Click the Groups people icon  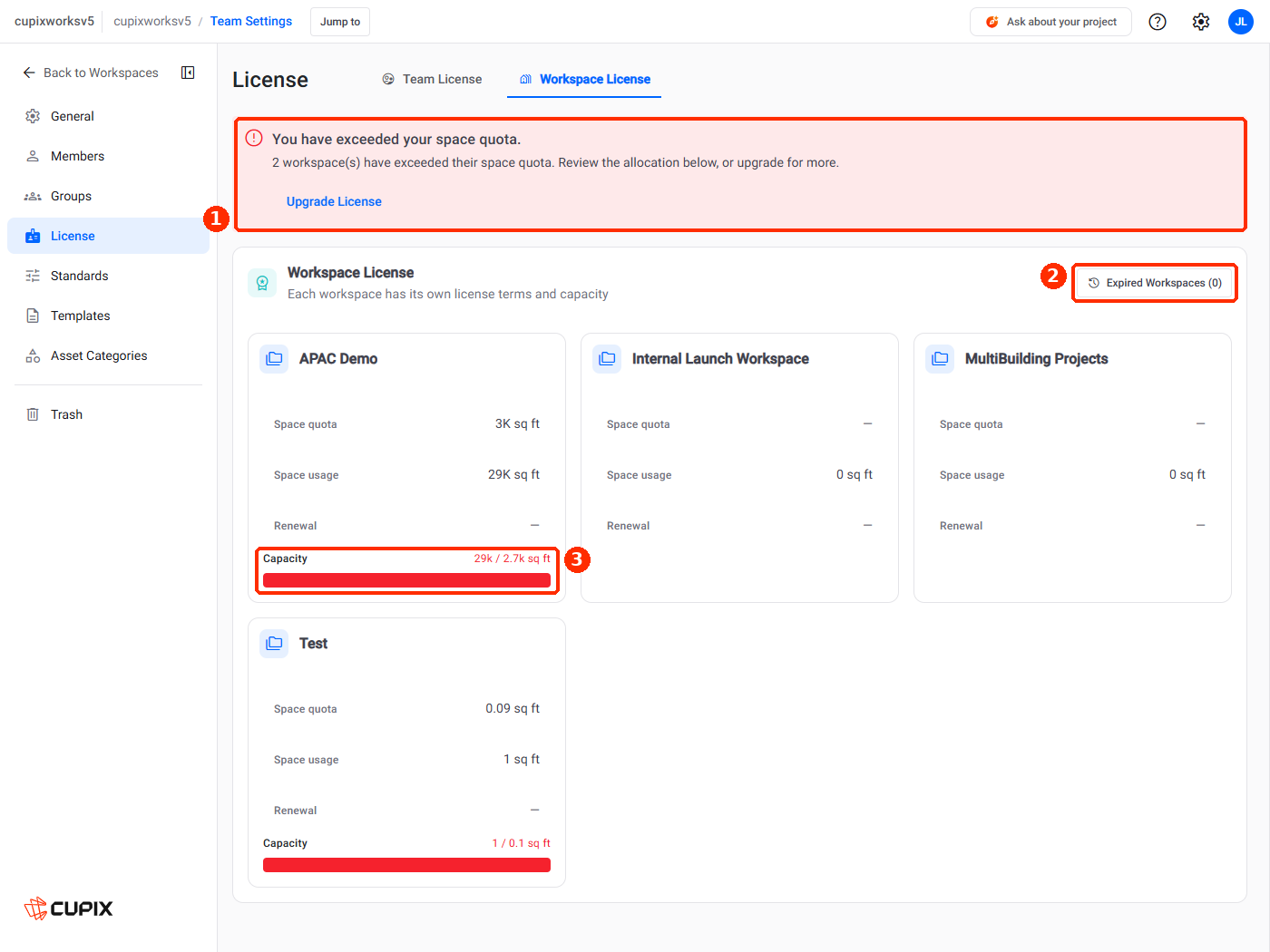point(33,196)
